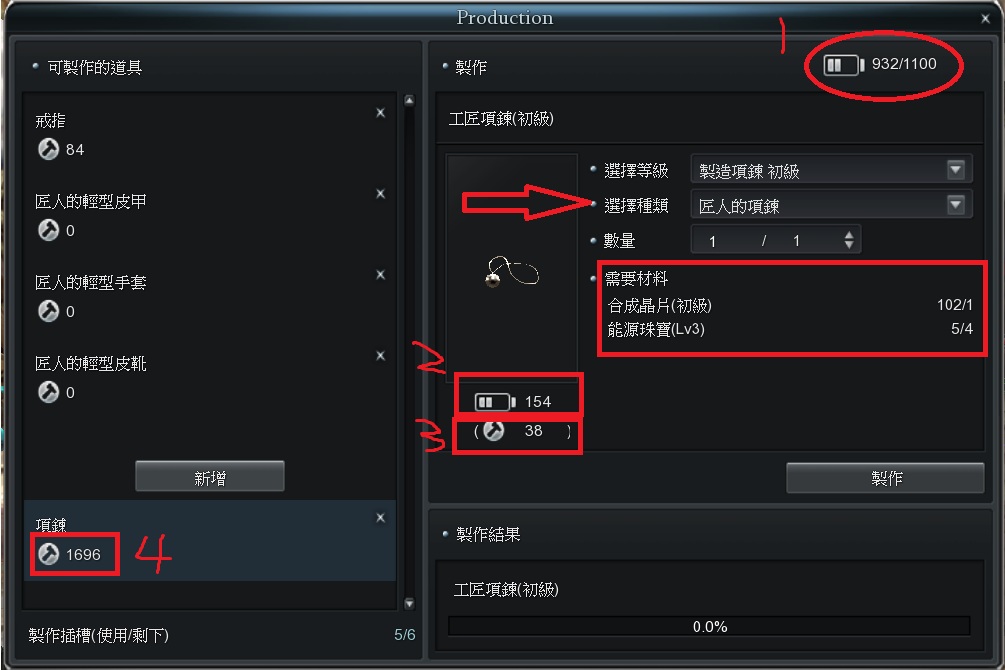
Task: Click the 製作 craft button
Action: pyautogui.click(x=885, y=478)
